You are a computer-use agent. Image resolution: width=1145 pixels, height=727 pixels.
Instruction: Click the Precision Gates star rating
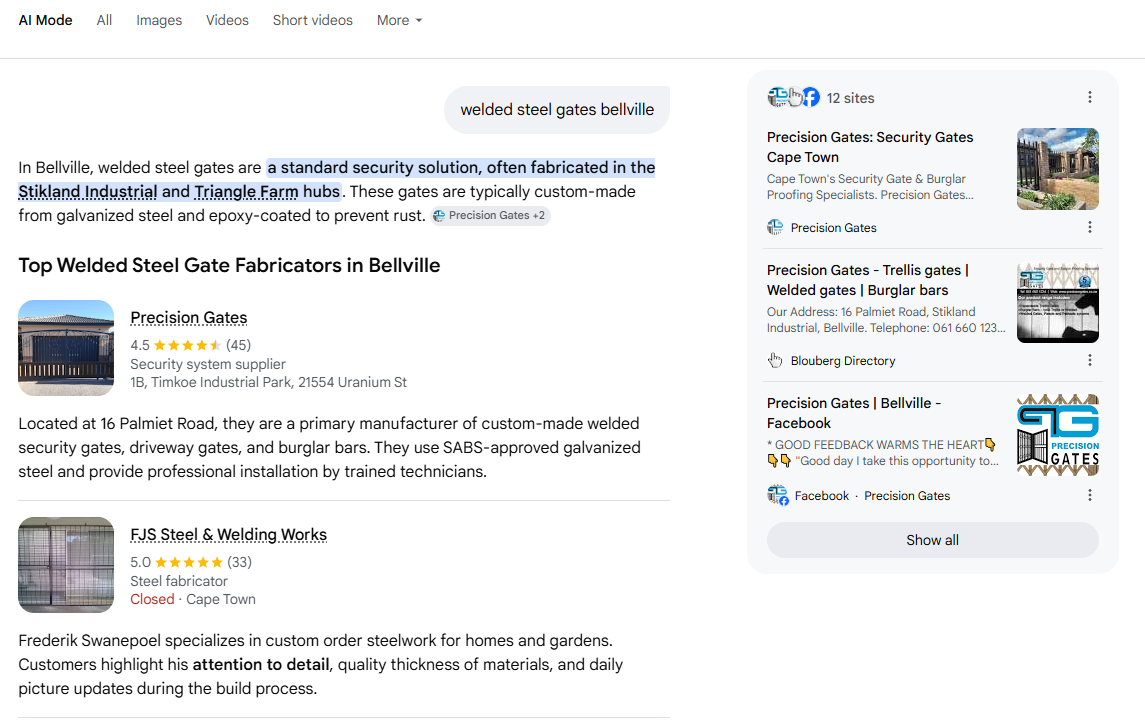click(x=187, y=345)
